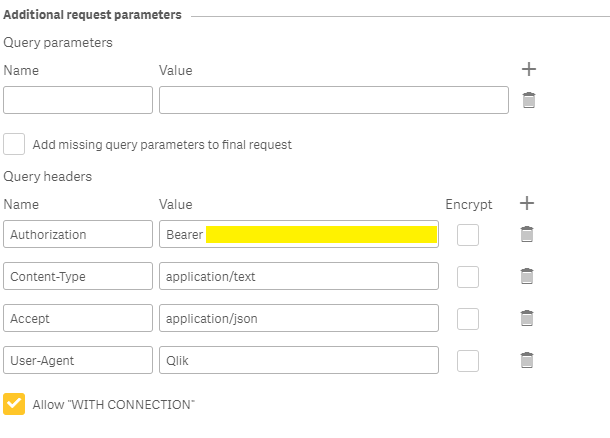The width and height of the screenshot is (610, 438).
Task: Edit the Bearer token value field
Action: [x=320, y=235]
